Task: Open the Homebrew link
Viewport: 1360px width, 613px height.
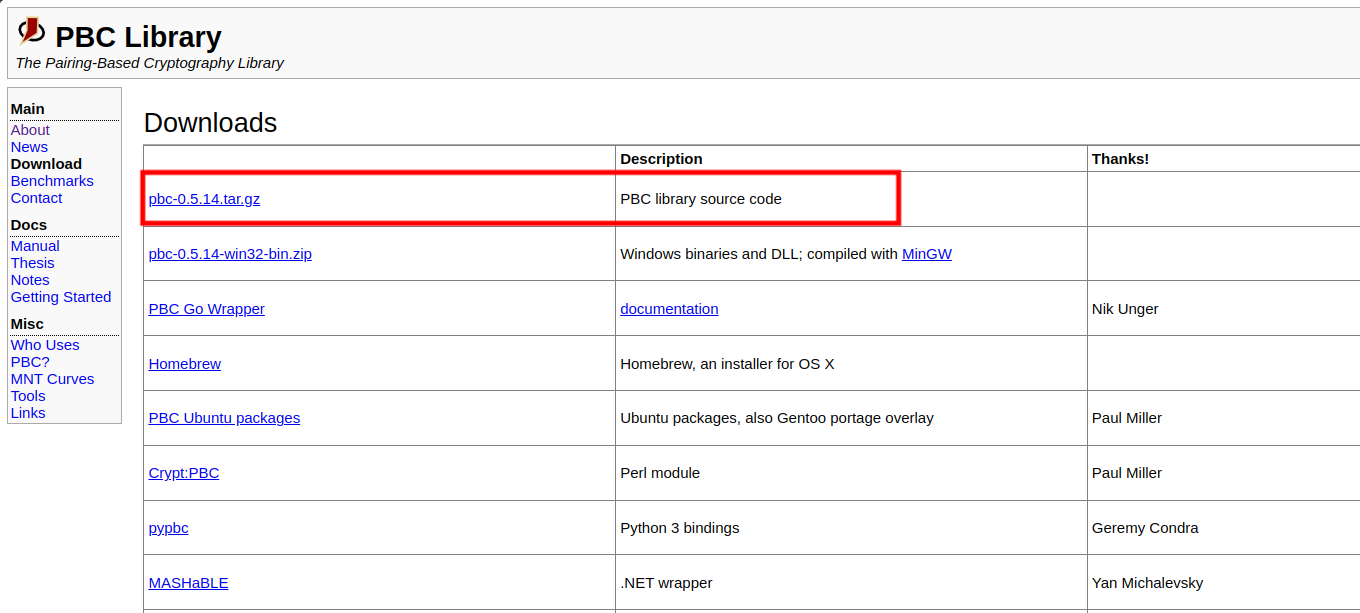Action: pyautogui.click(x=184, y=364)
